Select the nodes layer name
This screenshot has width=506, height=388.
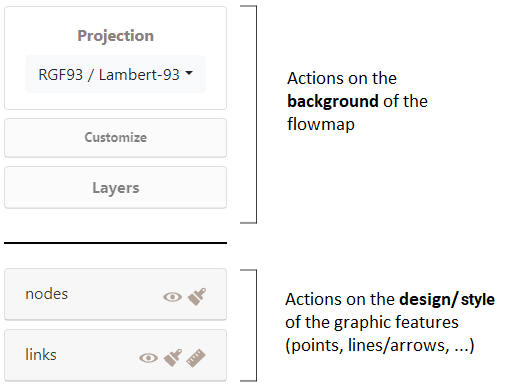[x=47, y=294]
